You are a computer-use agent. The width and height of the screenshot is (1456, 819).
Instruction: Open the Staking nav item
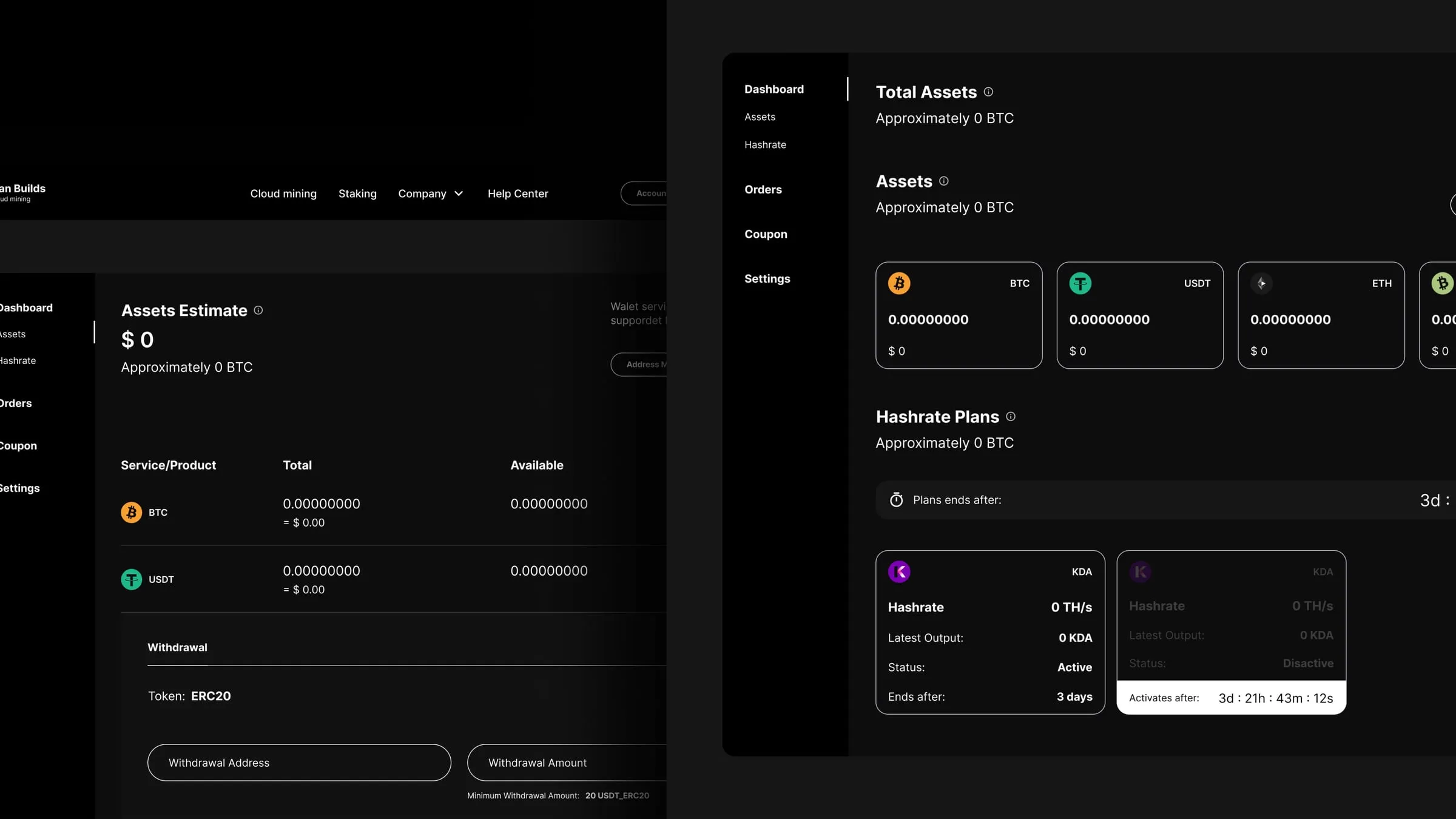point(357,194)
